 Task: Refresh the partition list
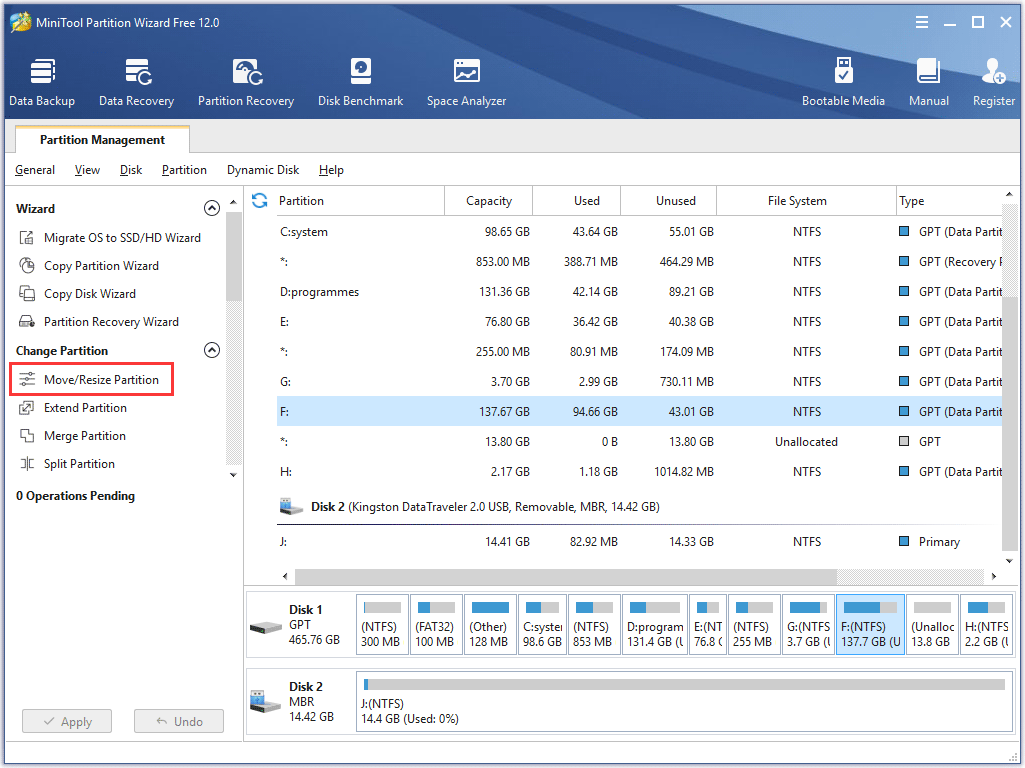coord(260,200)
